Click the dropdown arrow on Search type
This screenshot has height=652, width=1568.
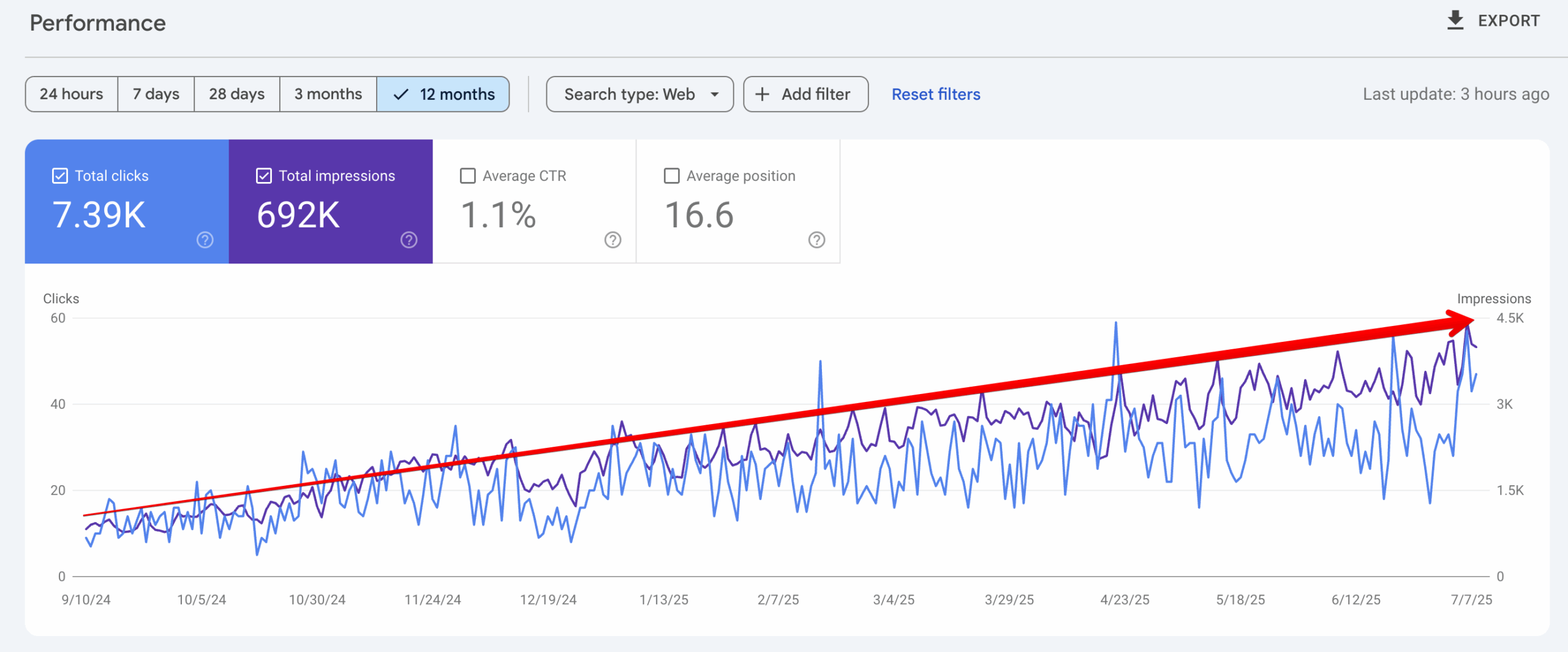coord(715,94)
